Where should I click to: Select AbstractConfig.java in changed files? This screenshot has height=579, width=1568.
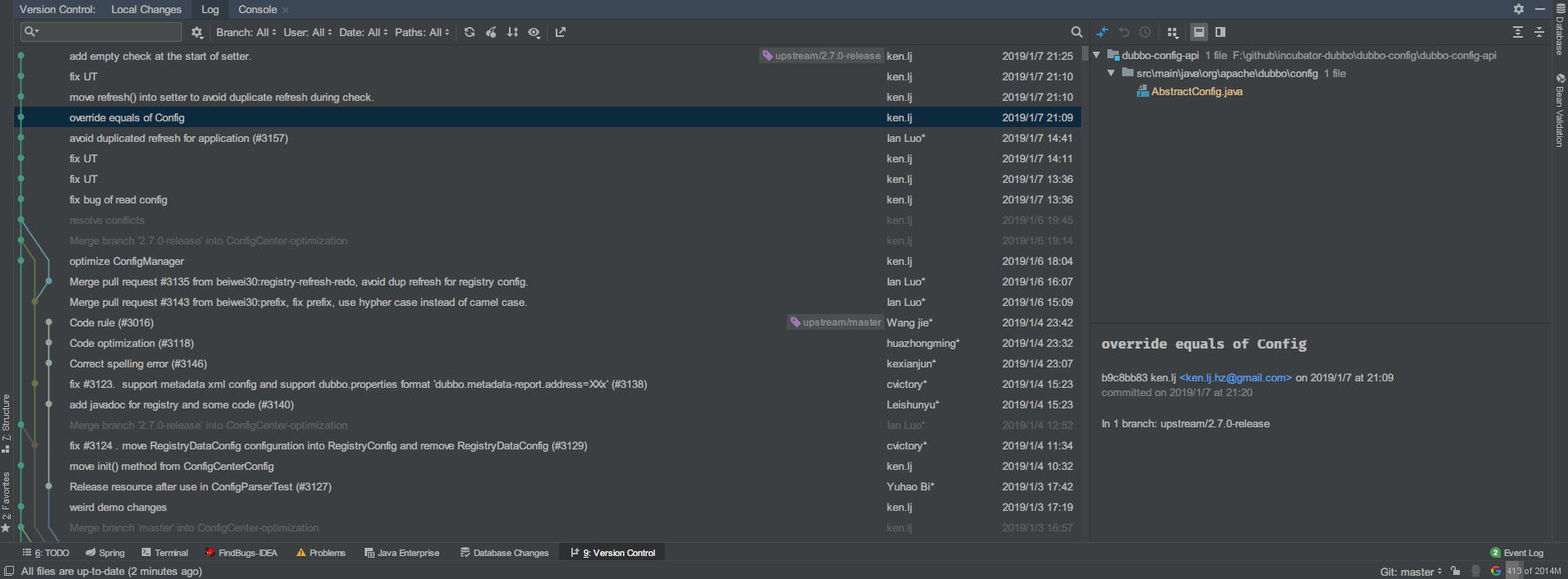click(1196, 91)
